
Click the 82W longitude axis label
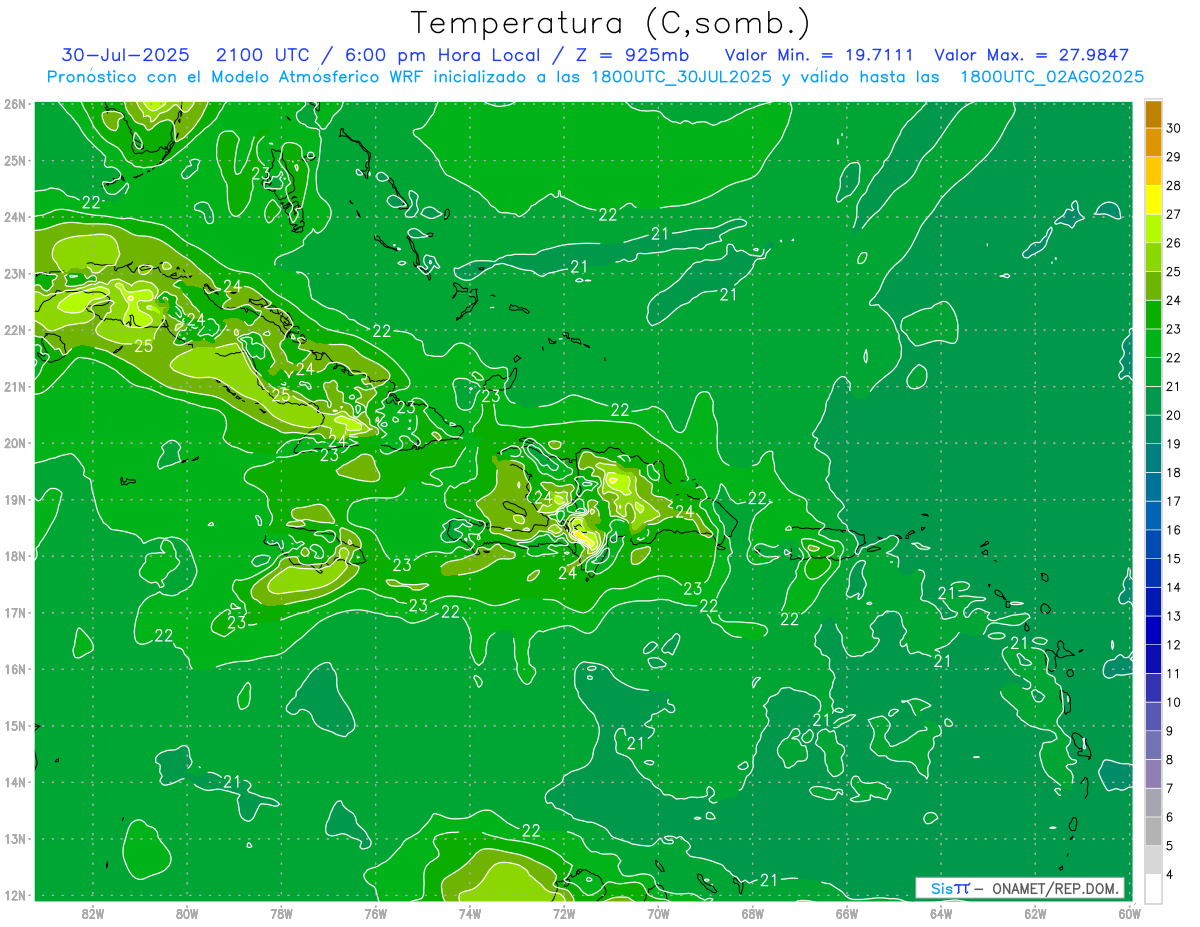tap(92, 913)
